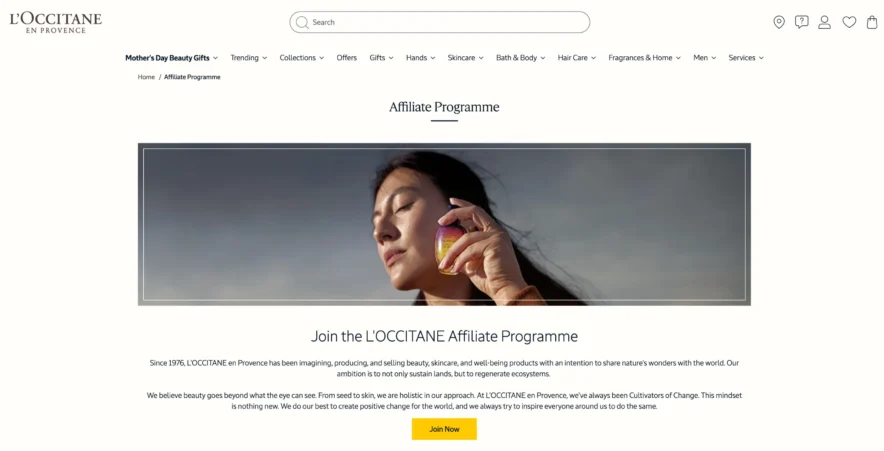Open the shopping bag icon

tap(872, 22)
